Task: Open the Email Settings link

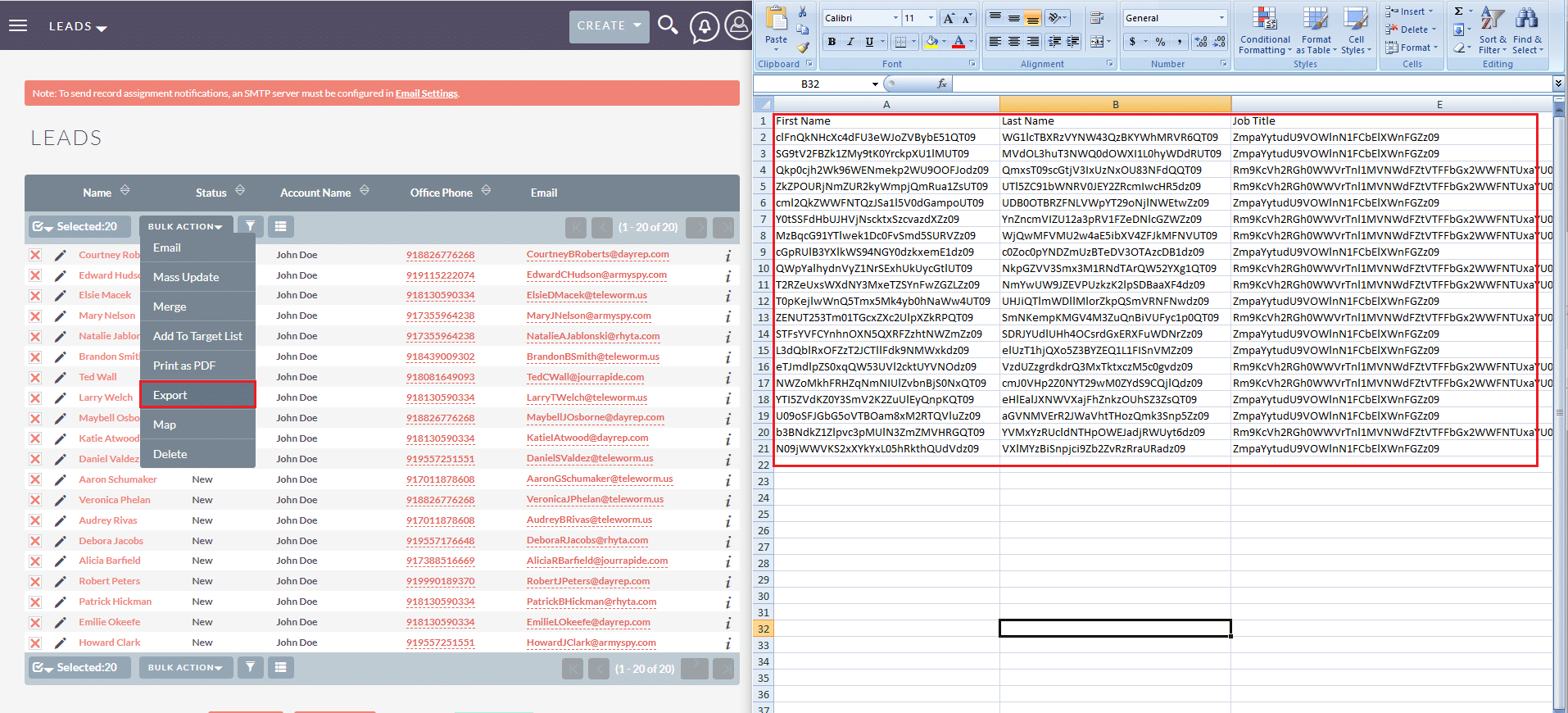Action: (426, 93)
